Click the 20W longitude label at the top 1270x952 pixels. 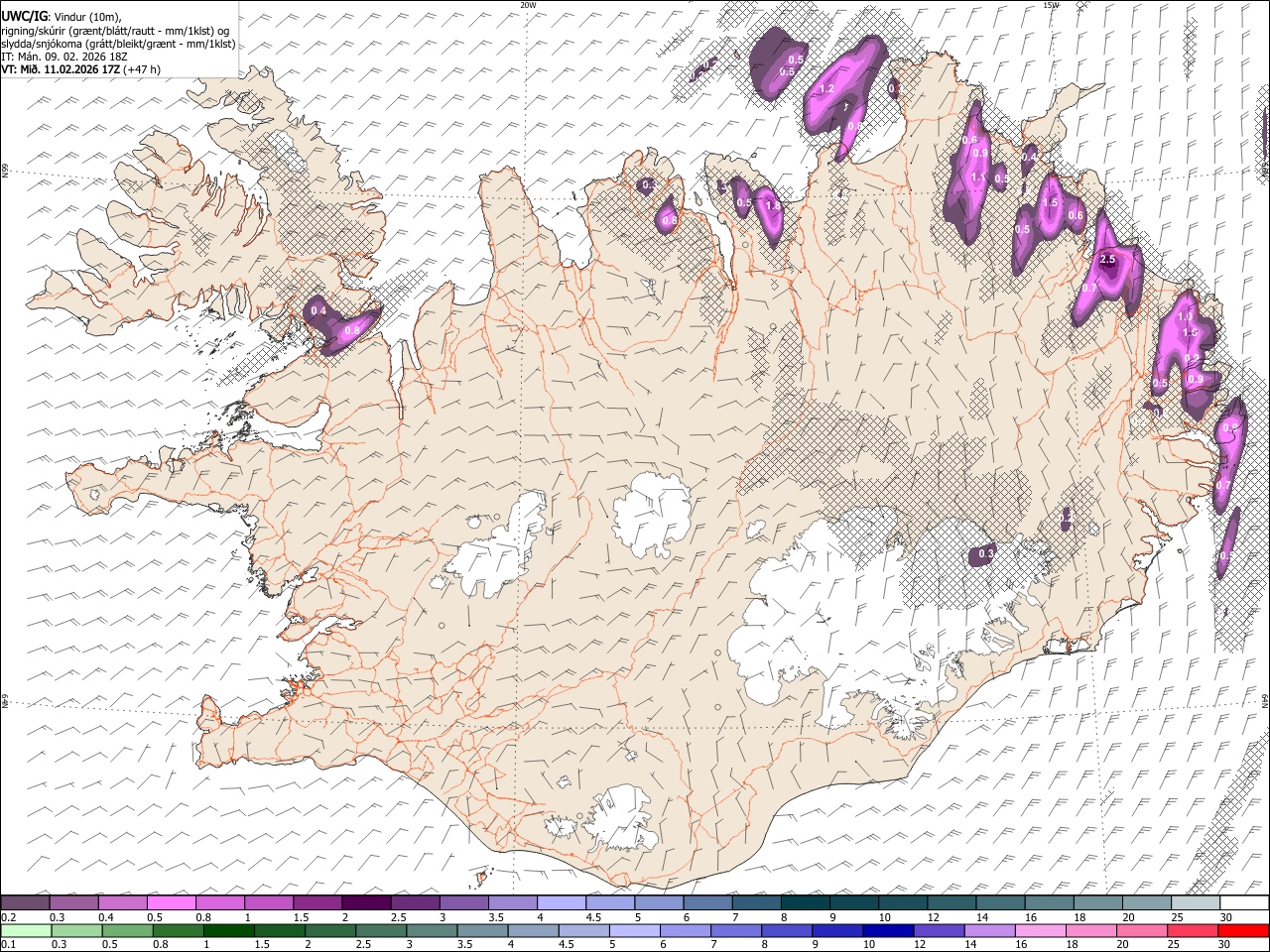[528, 5]
